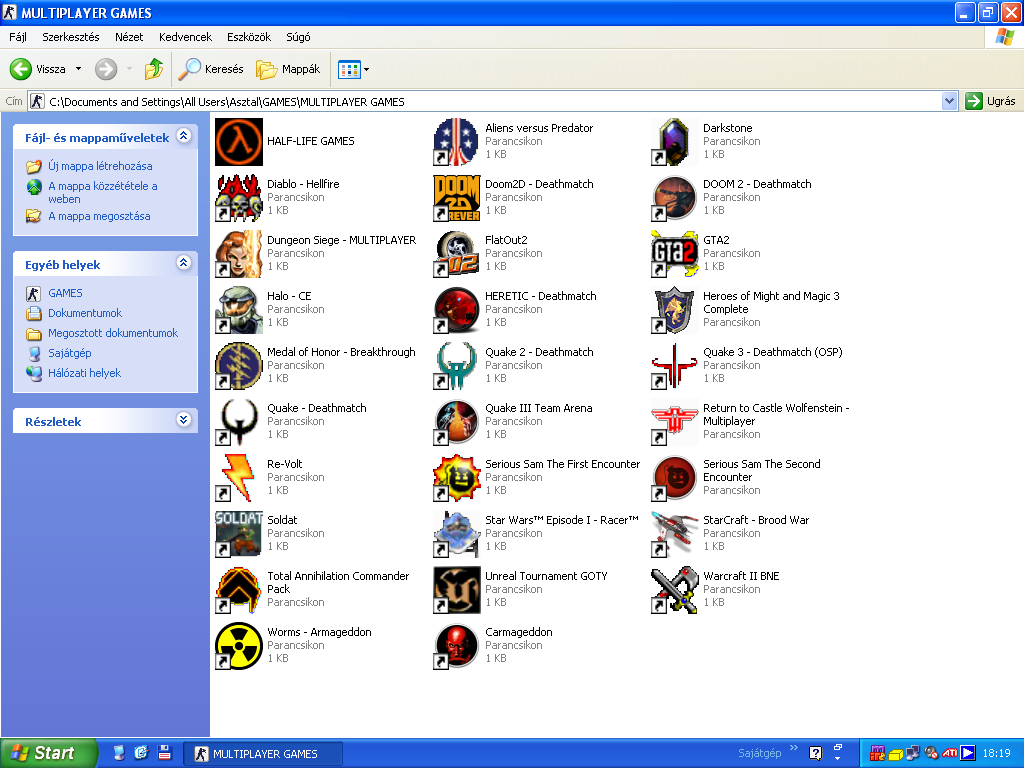
Task: Collapse the Egyéb helyek panel
Action: pos(184,263)
